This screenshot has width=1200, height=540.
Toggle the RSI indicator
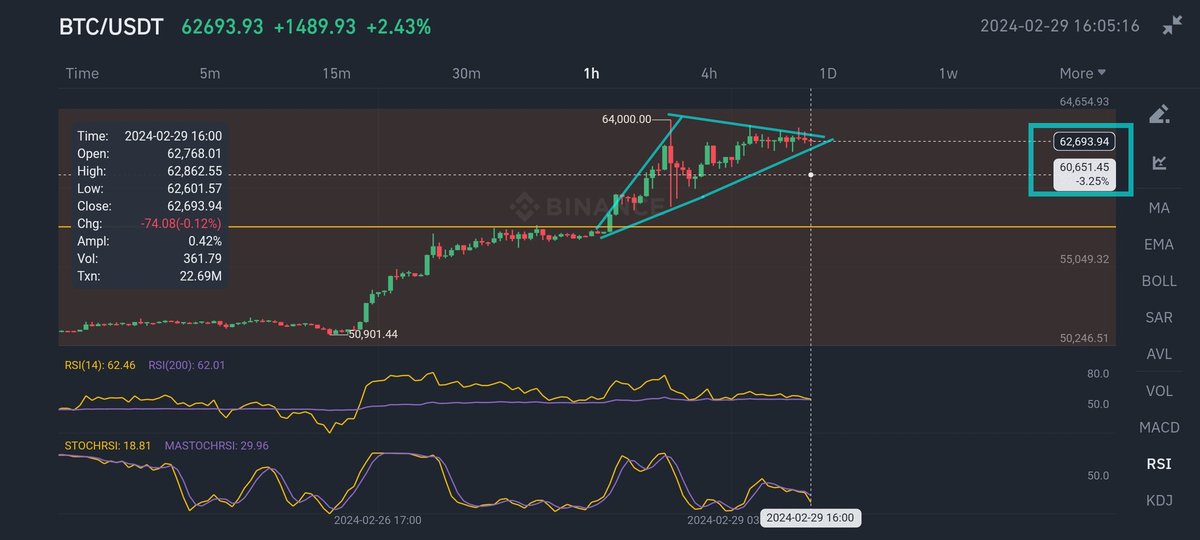point(1159,464)
